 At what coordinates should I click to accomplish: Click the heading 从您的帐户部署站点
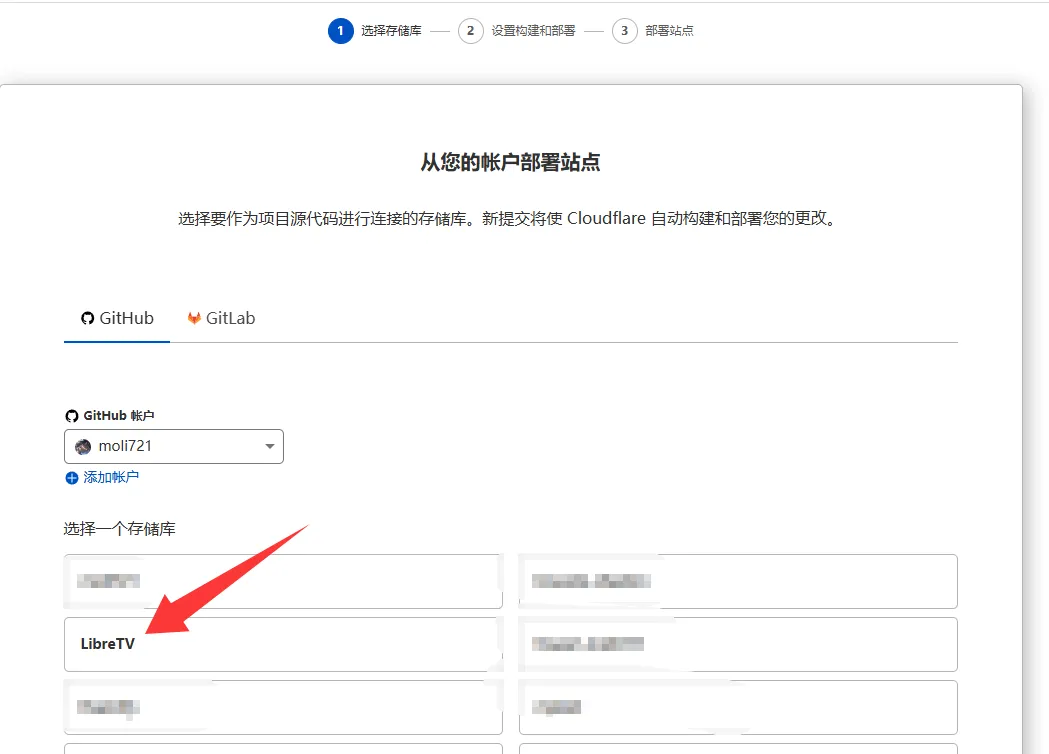click(510, 162)
